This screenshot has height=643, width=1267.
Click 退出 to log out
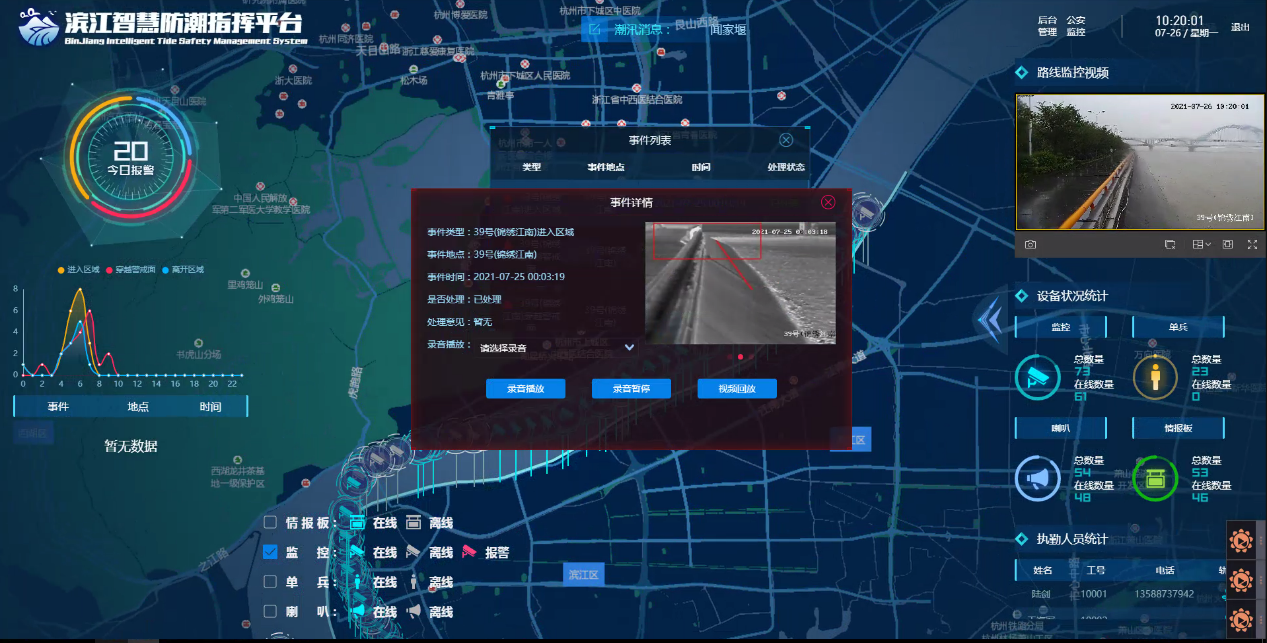pyautogui.click(x=1240, y=27)
